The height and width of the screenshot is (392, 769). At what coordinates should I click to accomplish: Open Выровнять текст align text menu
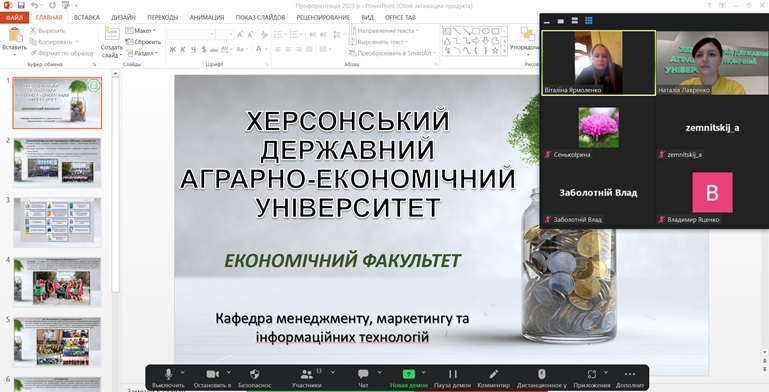click(x=378, y=42)
